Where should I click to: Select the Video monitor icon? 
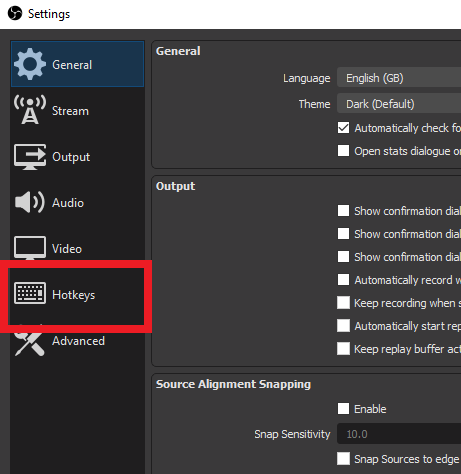(30, 248)
